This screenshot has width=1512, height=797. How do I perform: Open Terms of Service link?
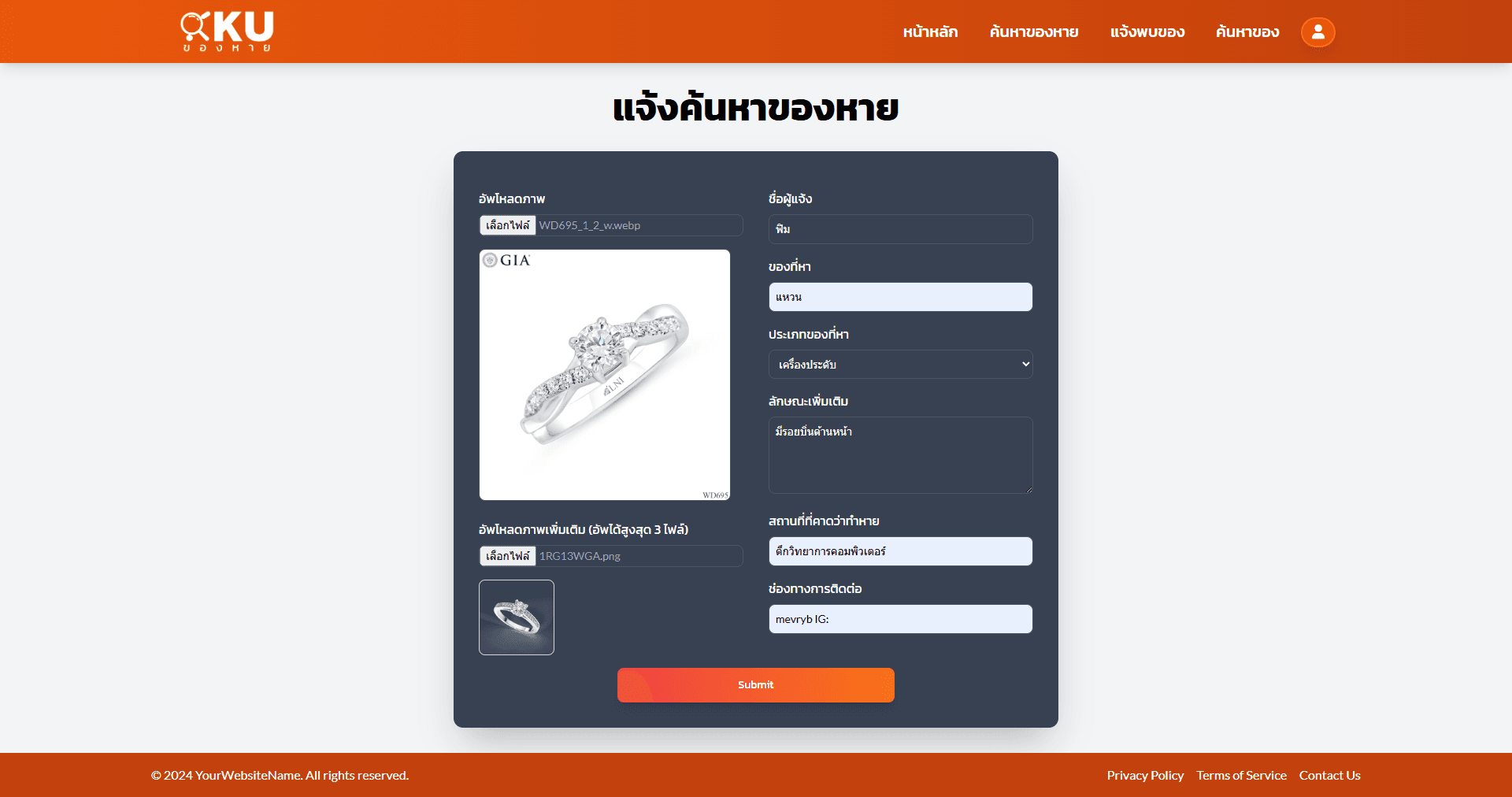pyautogui.click(x=1241, y=776)
